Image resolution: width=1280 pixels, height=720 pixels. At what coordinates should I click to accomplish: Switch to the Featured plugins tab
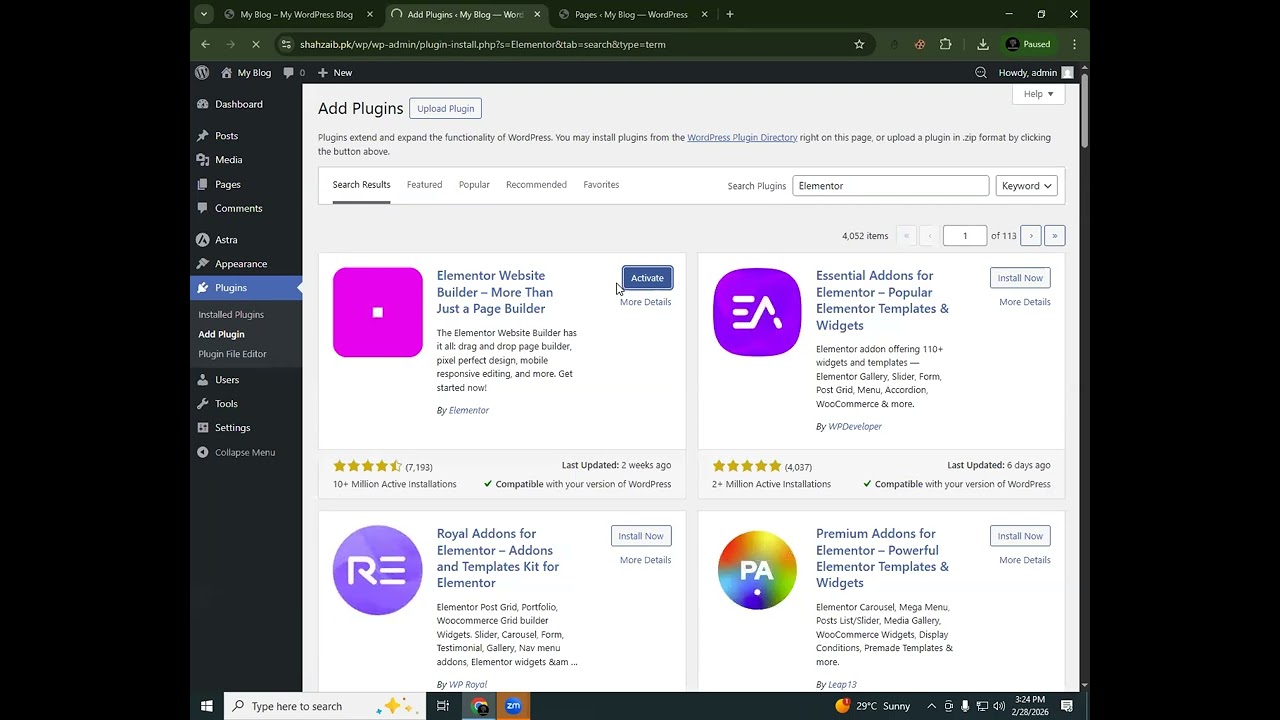tap(424, 185)
